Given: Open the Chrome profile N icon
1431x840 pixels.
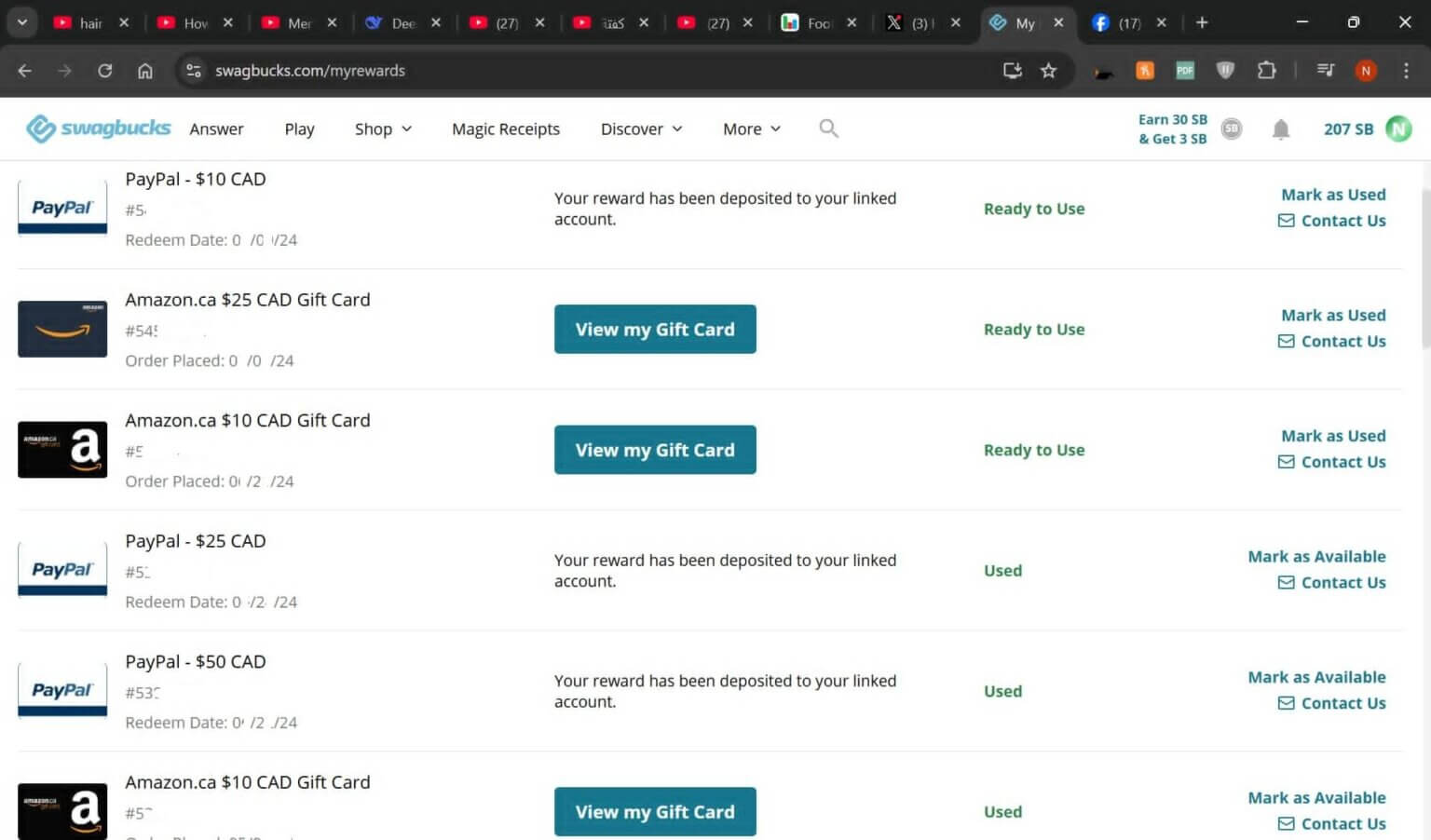Looking at the screenshot, I should point(1366,70).
